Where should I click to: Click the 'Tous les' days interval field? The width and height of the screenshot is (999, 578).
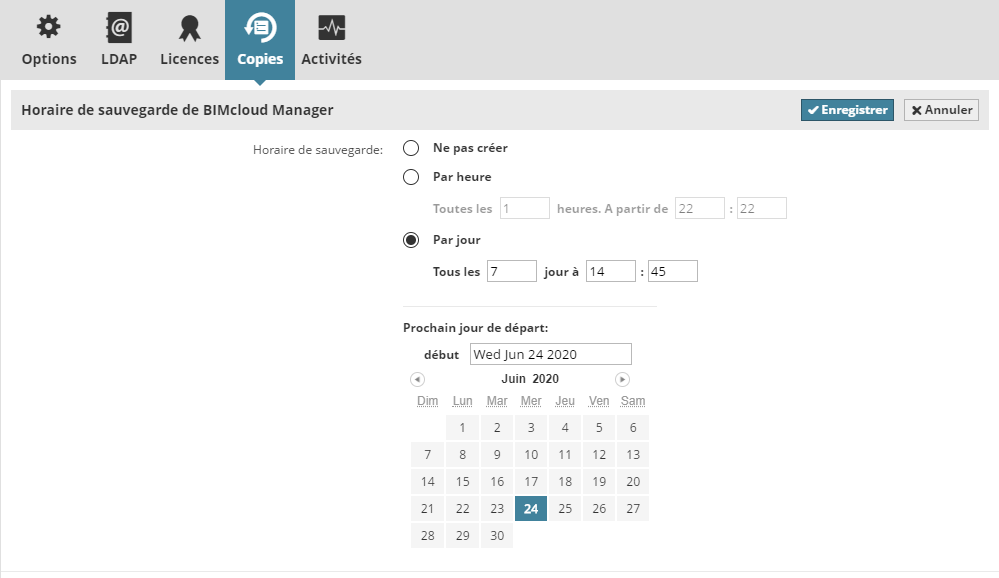[512, 271]
